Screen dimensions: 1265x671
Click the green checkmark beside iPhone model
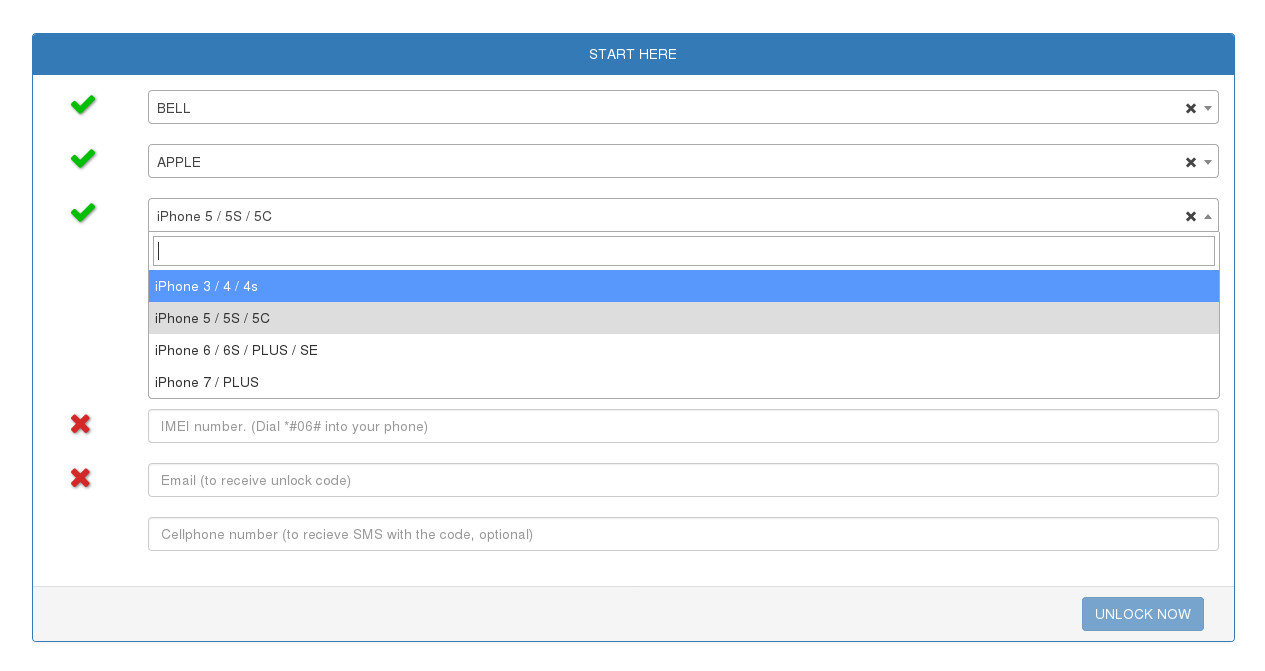[83, 212]
